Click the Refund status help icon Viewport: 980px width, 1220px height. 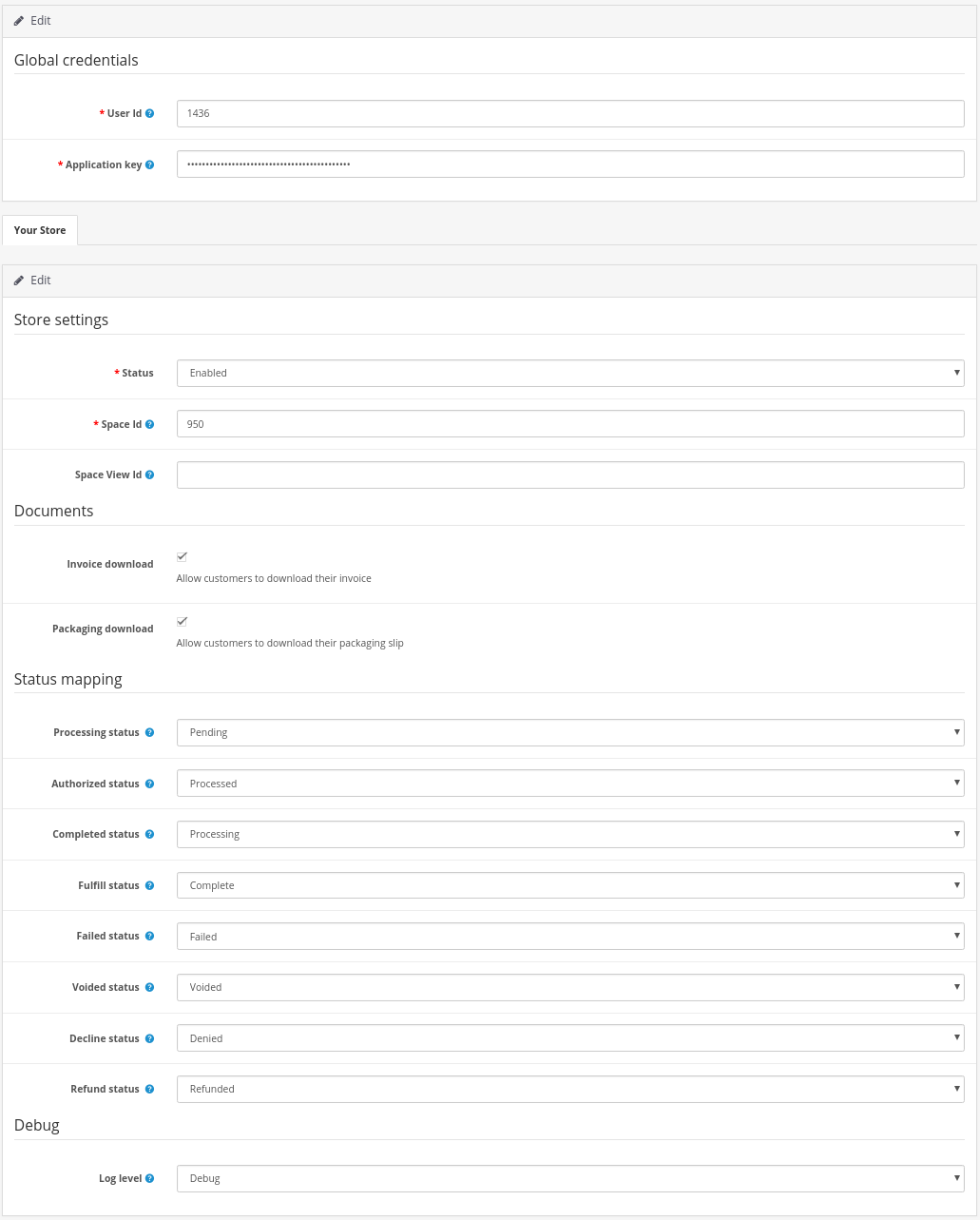(149, 1090)
